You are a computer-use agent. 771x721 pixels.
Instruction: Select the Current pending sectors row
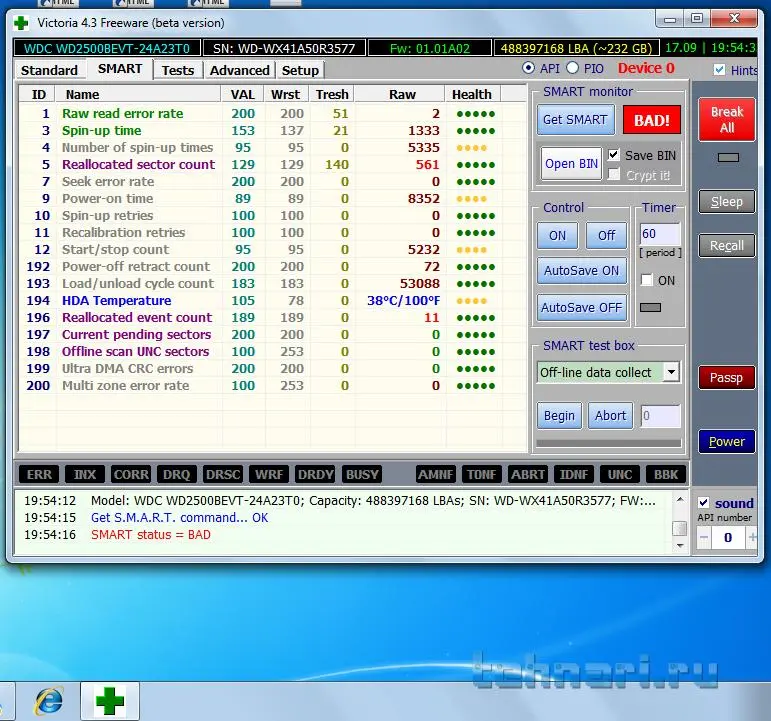click(272, 334)
